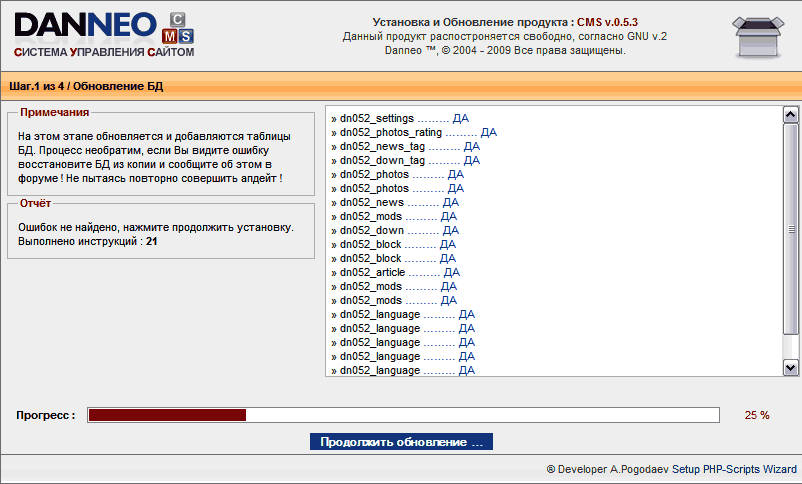Click the dn052_article log entry

coord(395,272)
